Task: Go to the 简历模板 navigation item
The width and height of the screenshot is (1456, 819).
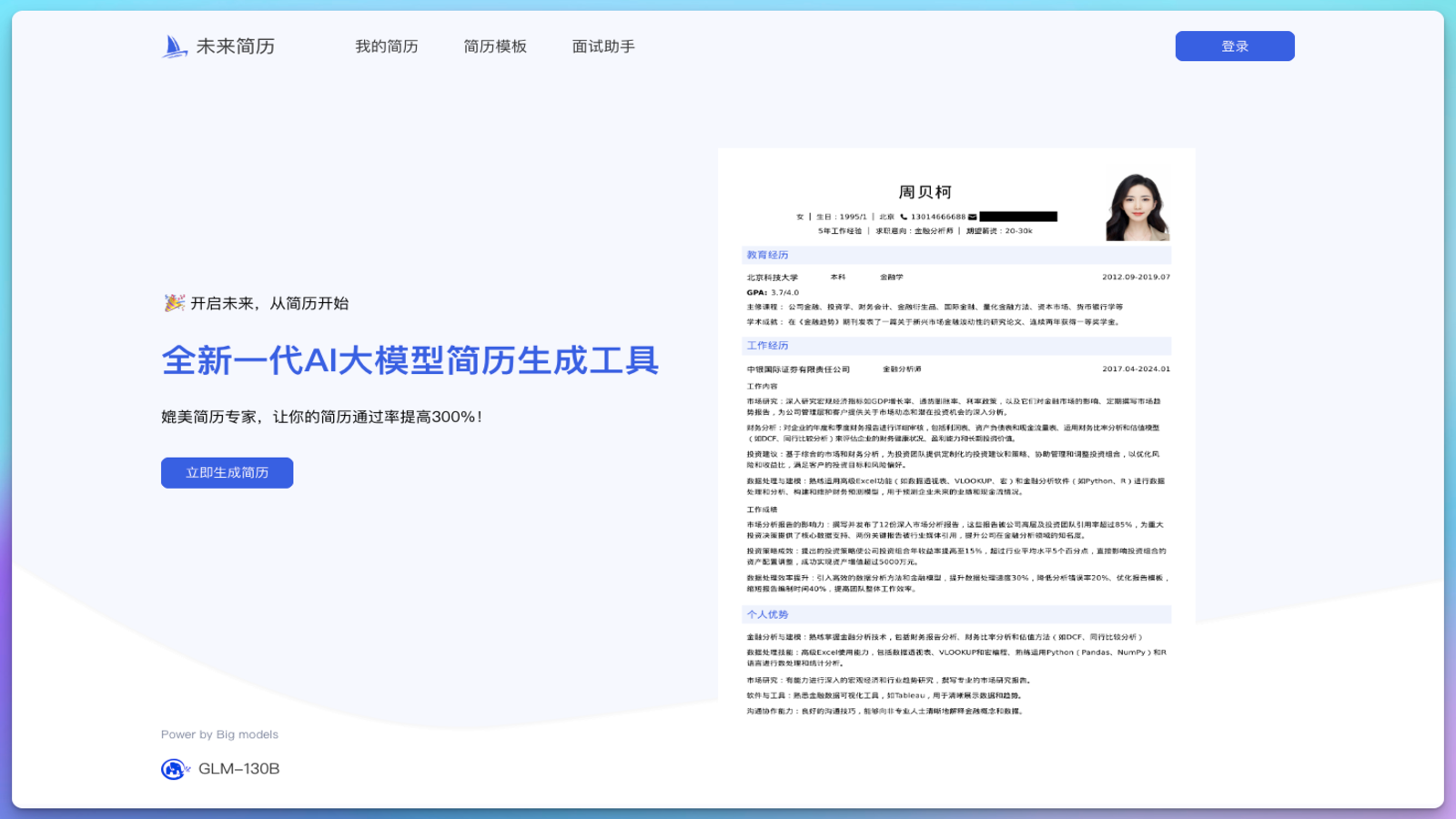Action: 495,46
